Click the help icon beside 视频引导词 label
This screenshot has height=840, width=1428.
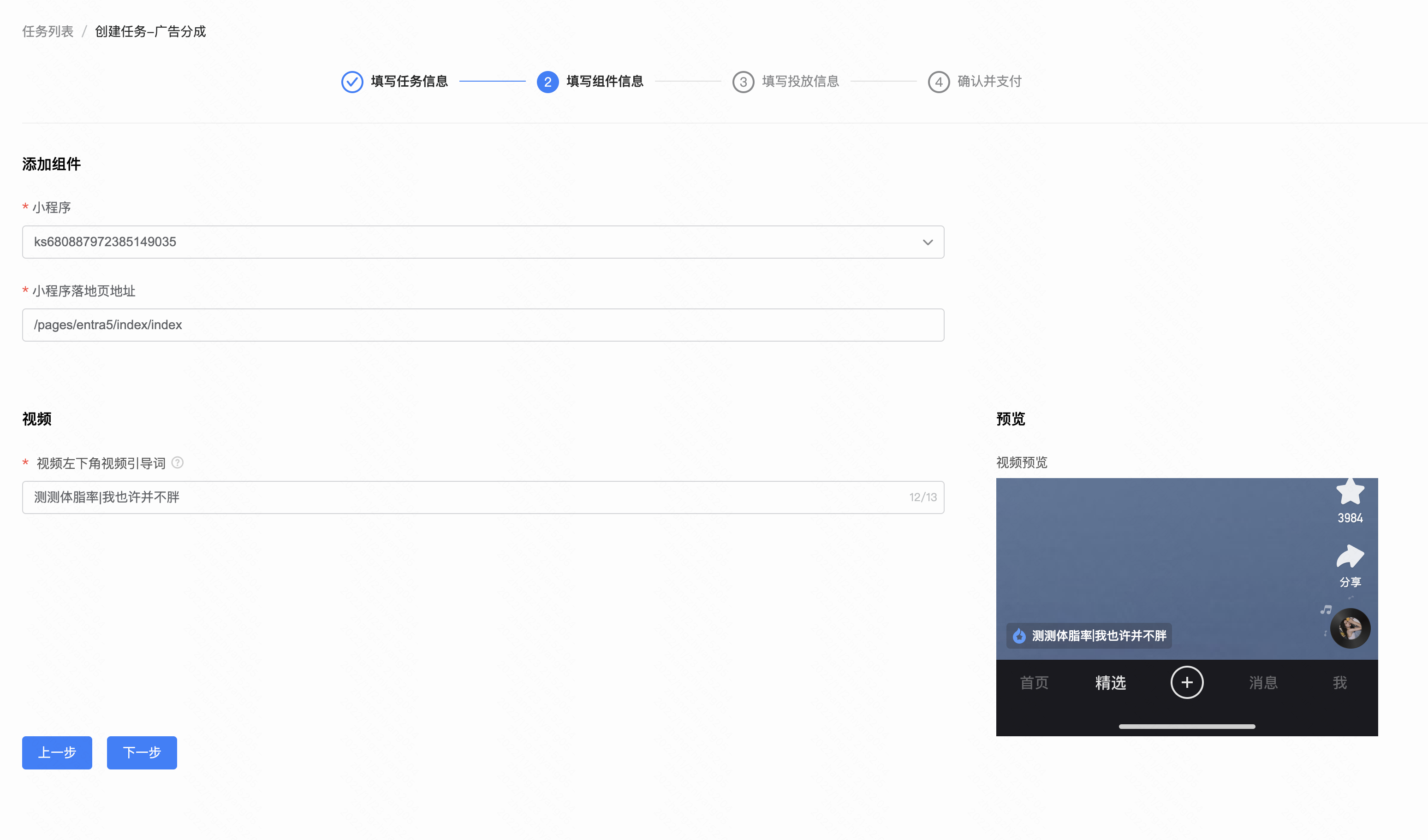178,463
